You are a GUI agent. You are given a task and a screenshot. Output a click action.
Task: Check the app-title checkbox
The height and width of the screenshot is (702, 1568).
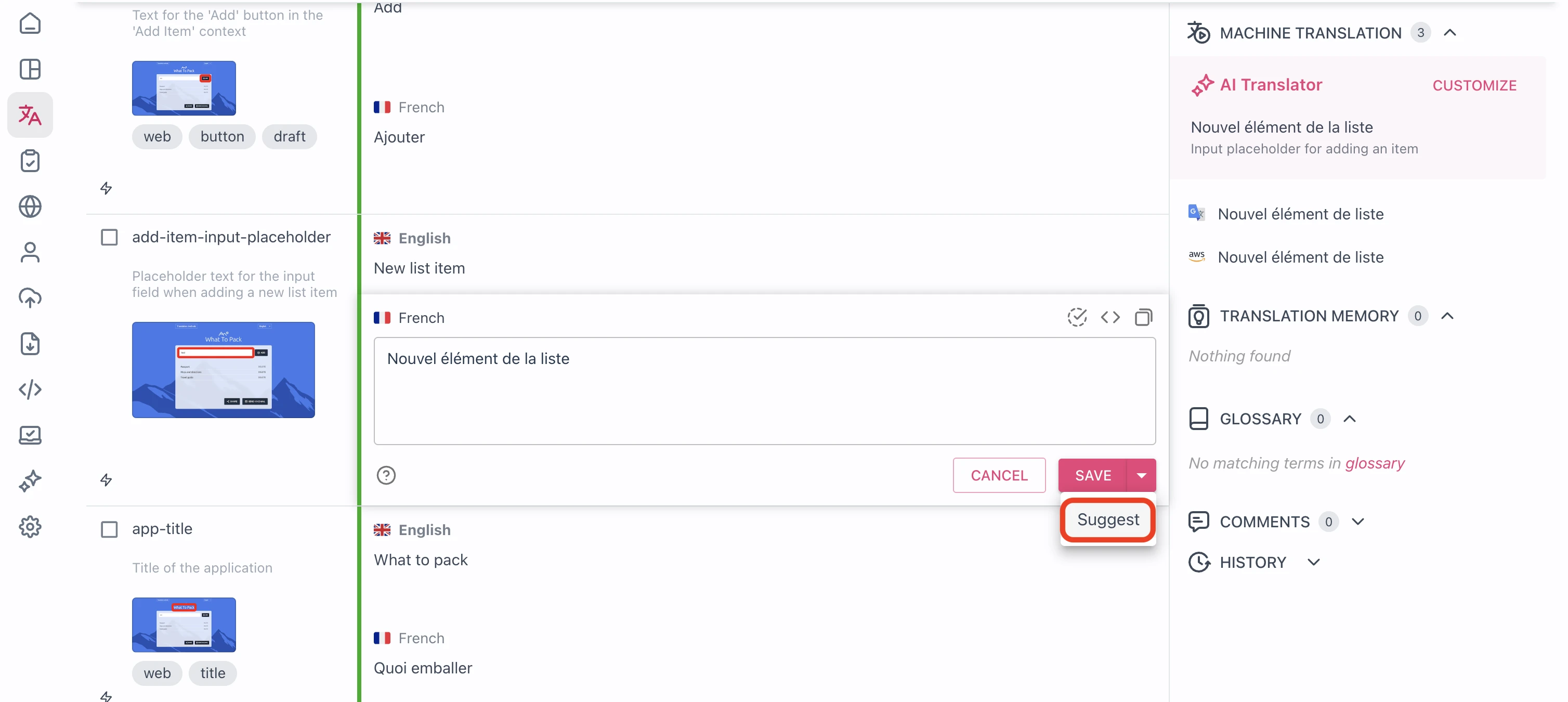click(110, 529)
